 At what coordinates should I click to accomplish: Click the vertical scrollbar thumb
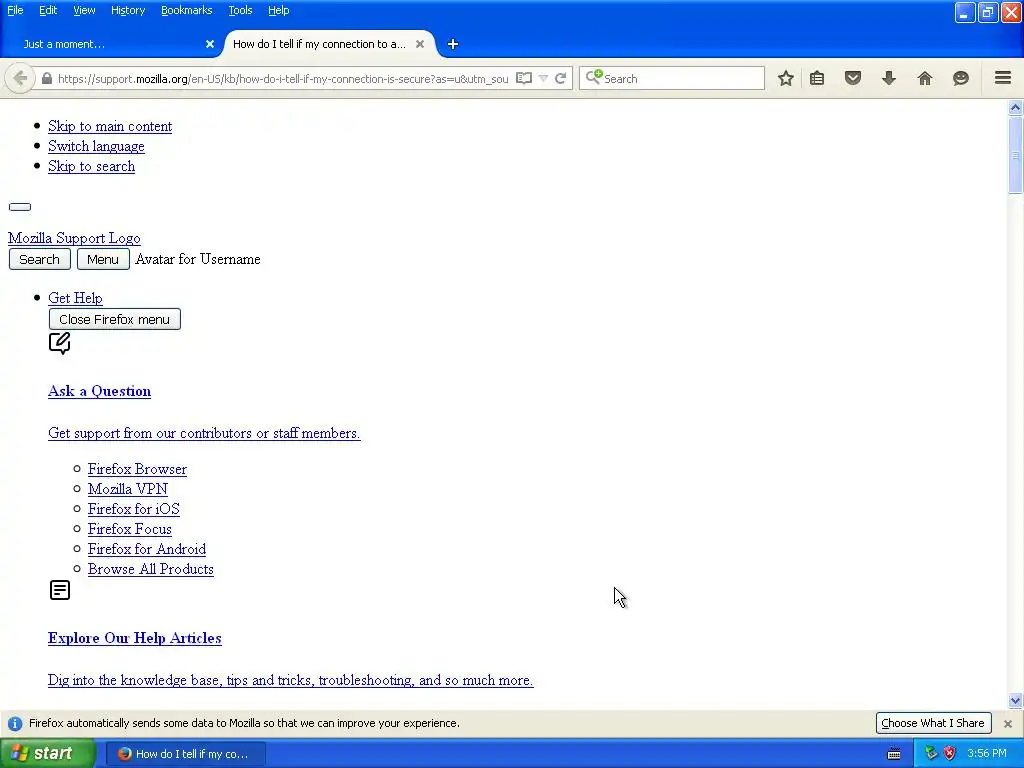coord(1015,155)
